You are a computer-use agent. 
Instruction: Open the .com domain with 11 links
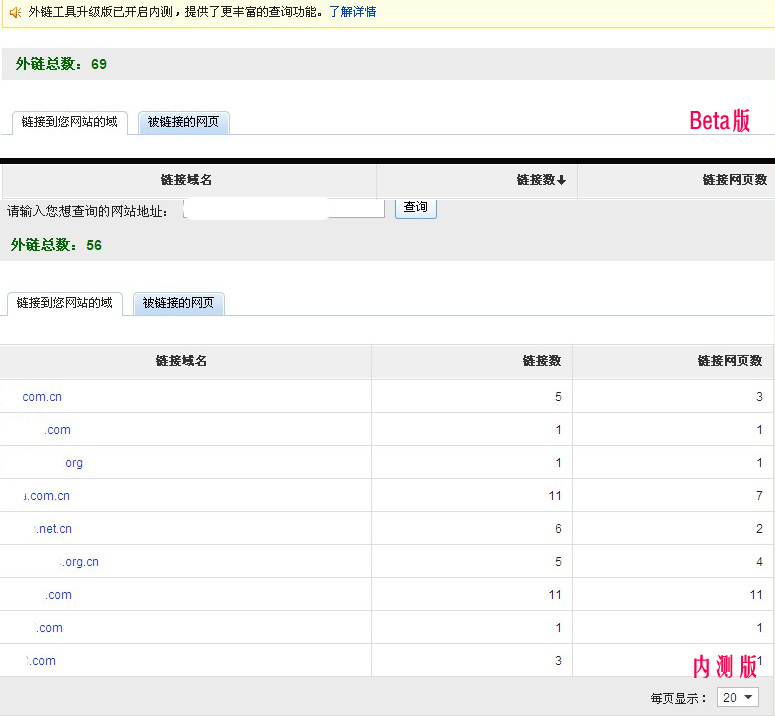click(x=58, y=595)
